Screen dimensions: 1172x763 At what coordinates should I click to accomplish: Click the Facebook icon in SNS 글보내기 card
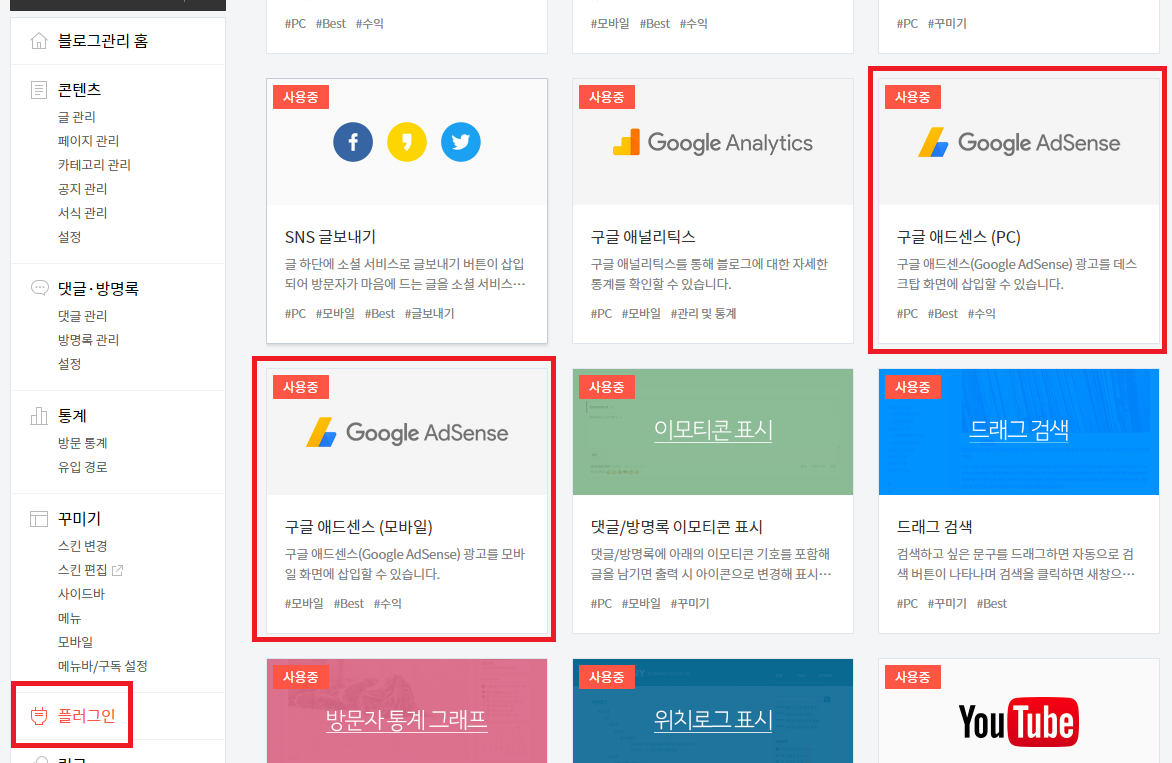tap(353, 142)
